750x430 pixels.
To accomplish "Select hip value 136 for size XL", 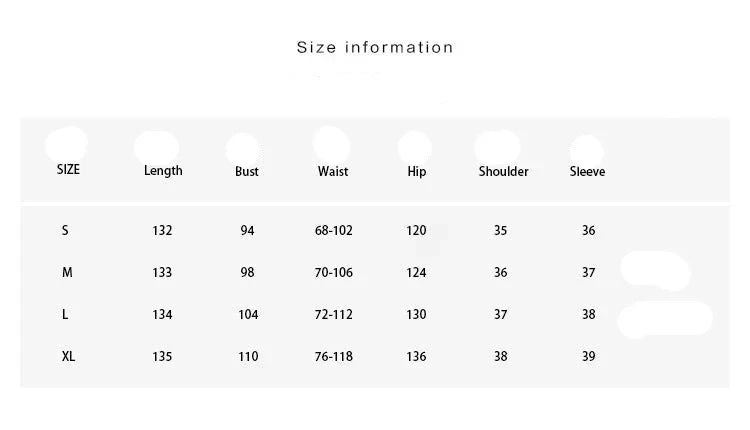I will pos(416,357).
